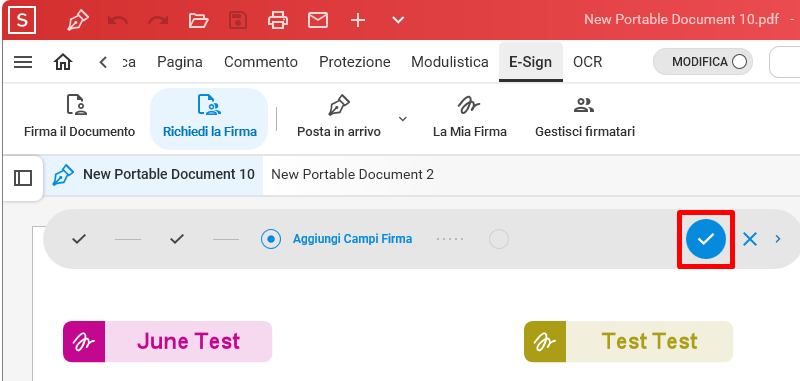
Task: Toggle the sidebar panel icon
Action: coord(23,178)
